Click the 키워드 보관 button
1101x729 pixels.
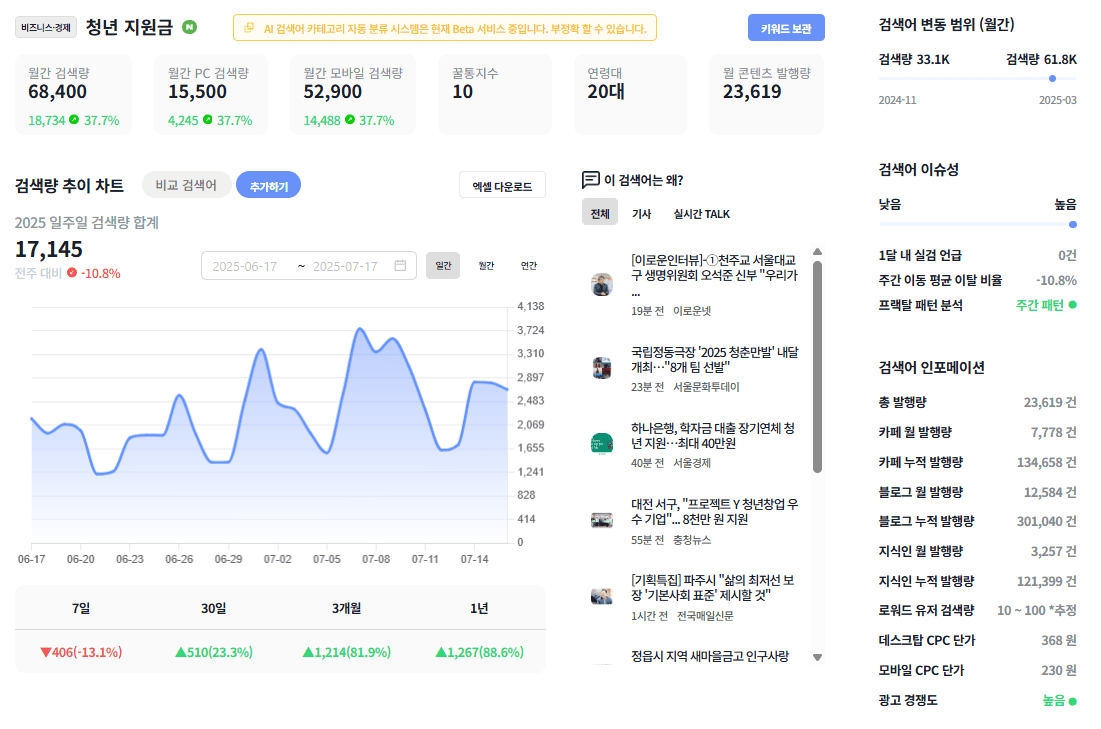786,28
